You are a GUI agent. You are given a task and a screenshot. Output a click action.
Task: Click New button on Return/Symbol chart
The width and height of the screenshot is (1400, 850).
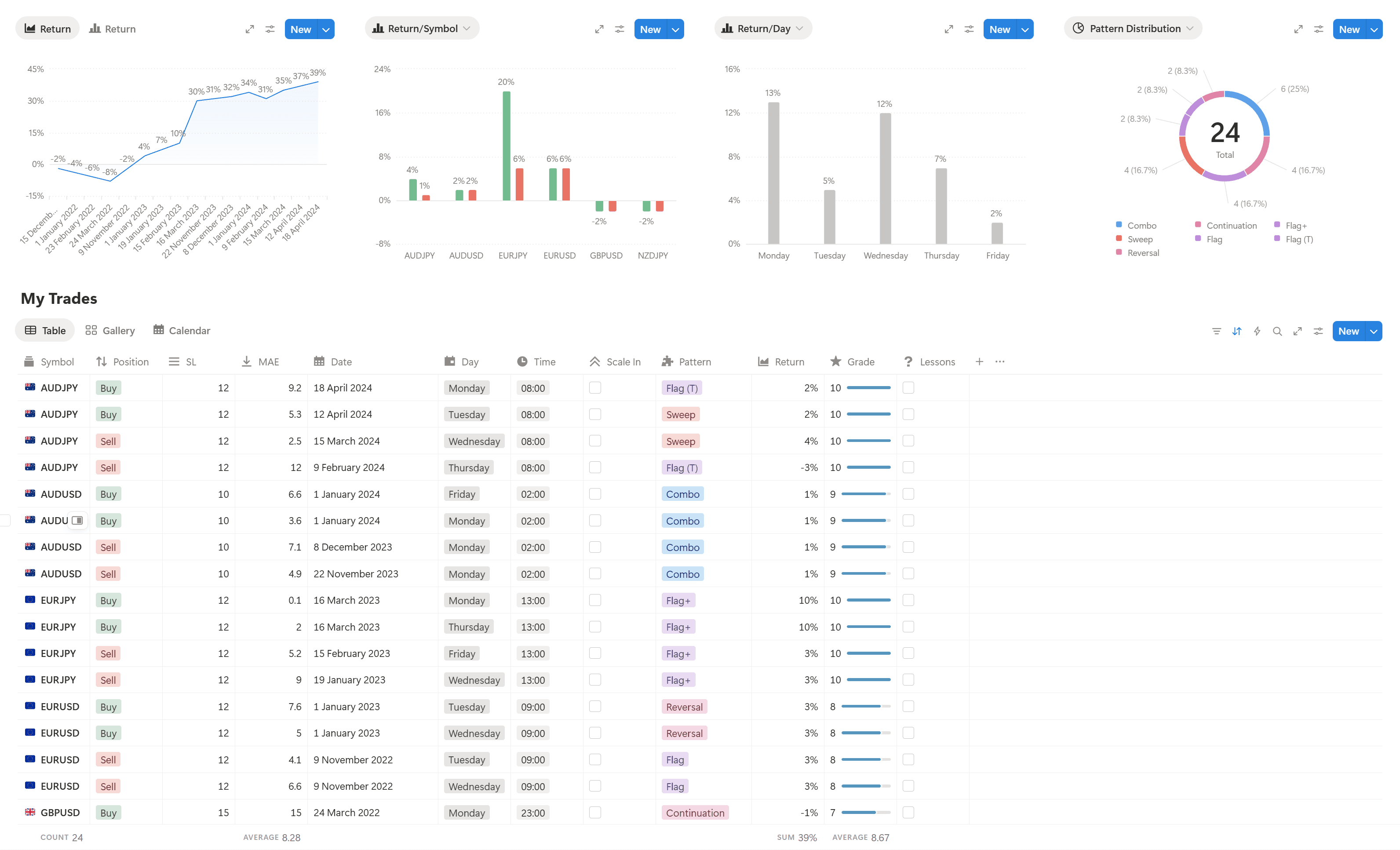click(649, 29)
